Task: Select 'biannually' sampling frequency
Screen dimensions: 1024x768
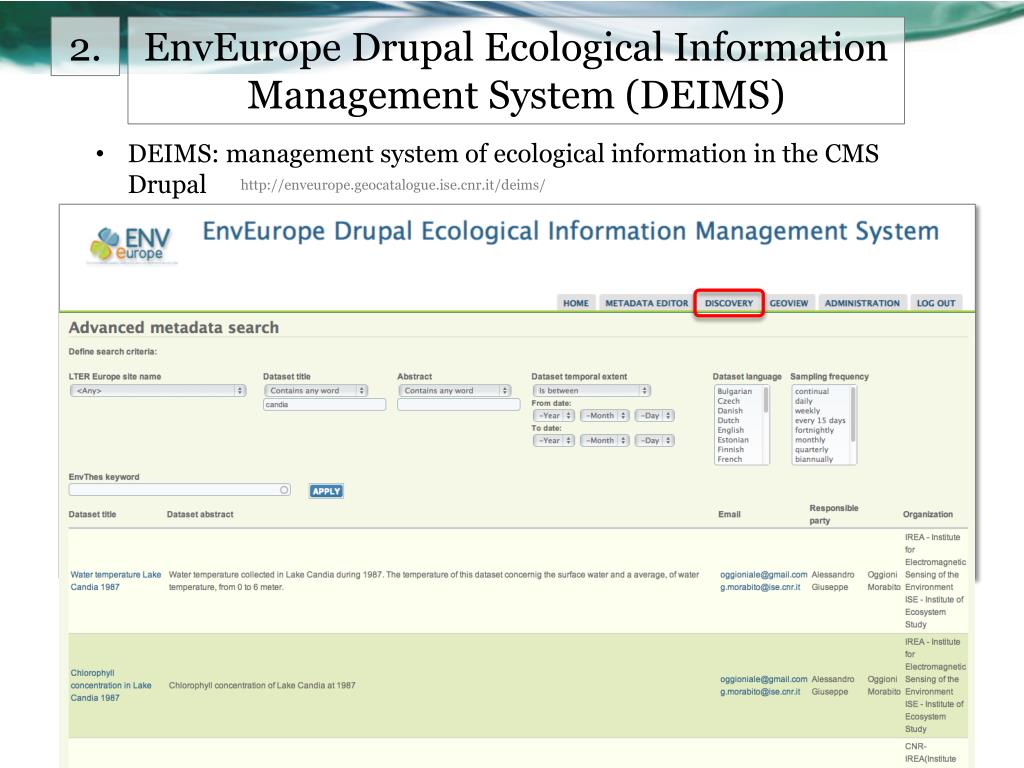Action: 814,459
